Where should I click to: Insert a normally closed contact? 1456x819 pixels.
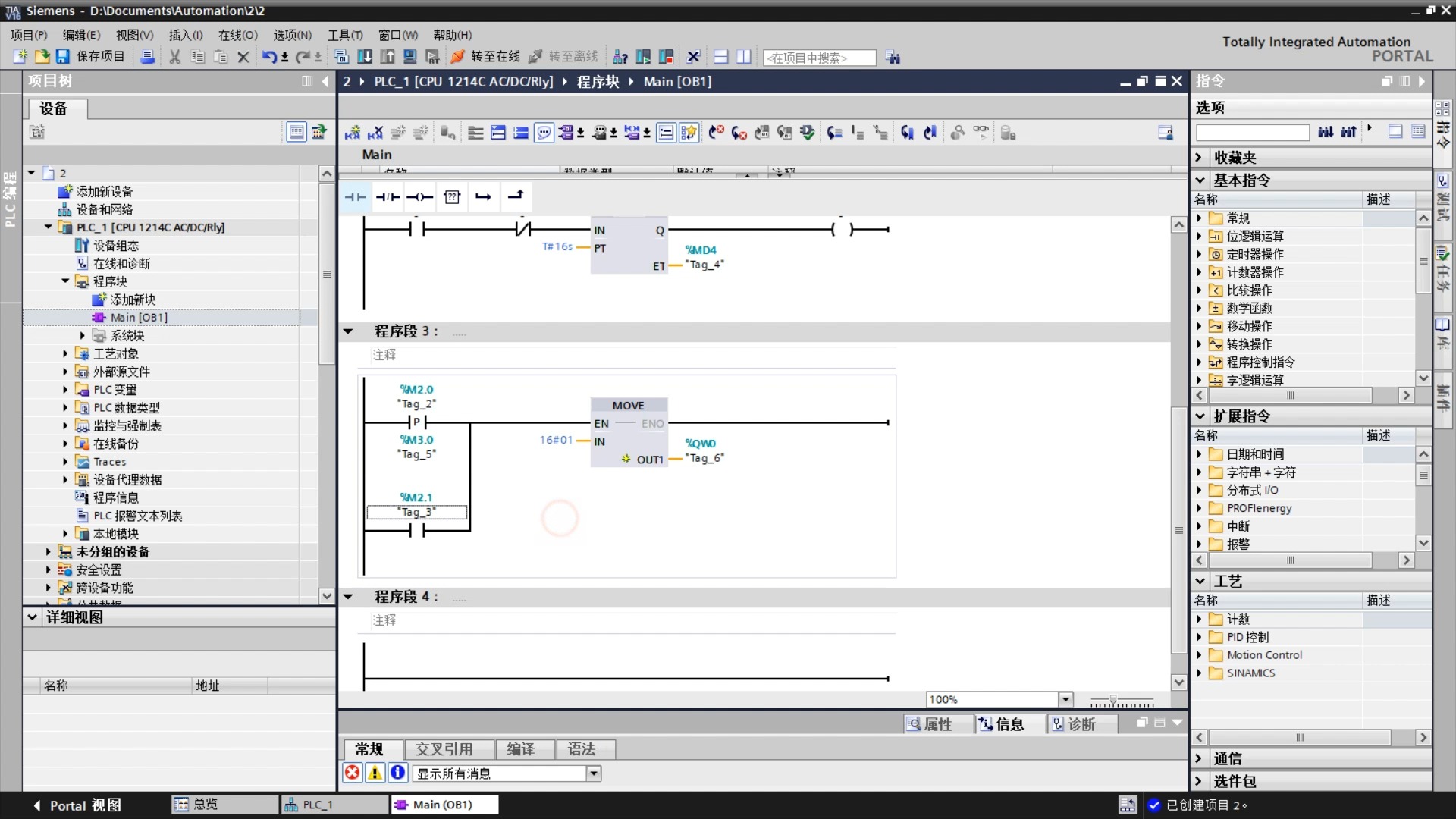click(388, 197)
